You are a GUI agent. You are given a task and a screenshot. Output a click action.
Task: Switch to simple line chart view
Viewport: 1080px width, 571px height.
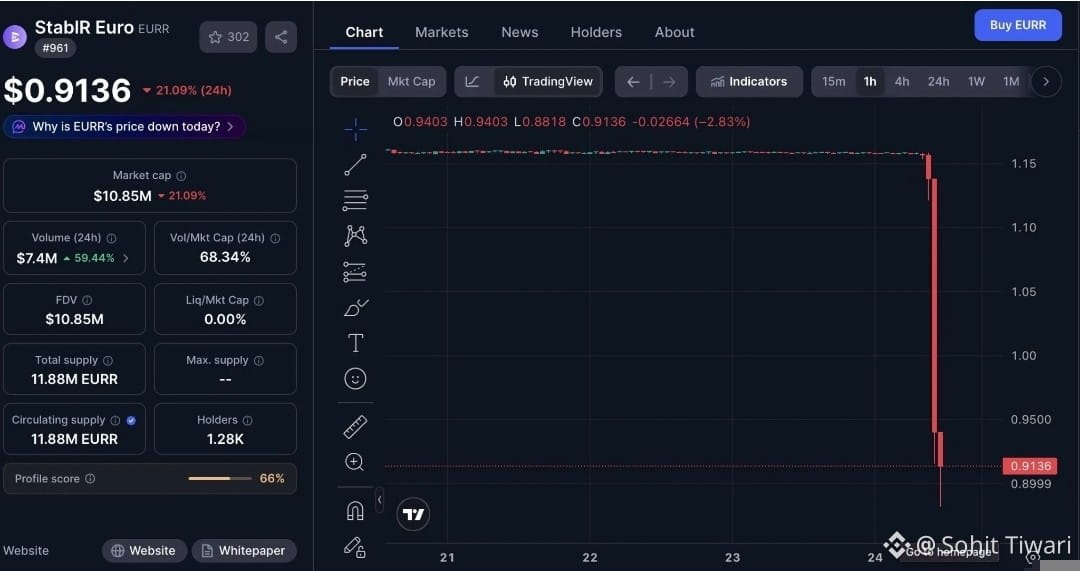pos(472,81)
